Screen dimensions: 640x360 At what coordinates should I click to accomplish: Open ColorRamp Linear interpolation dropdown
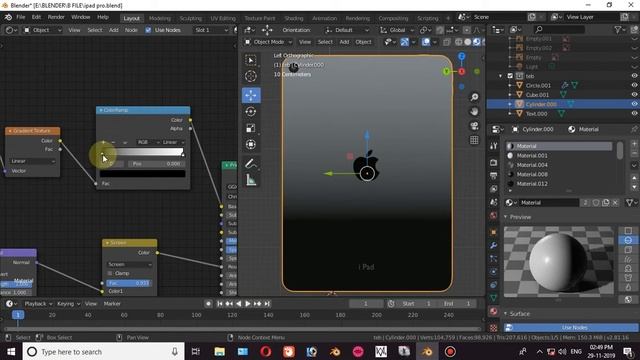pos(173,142)
